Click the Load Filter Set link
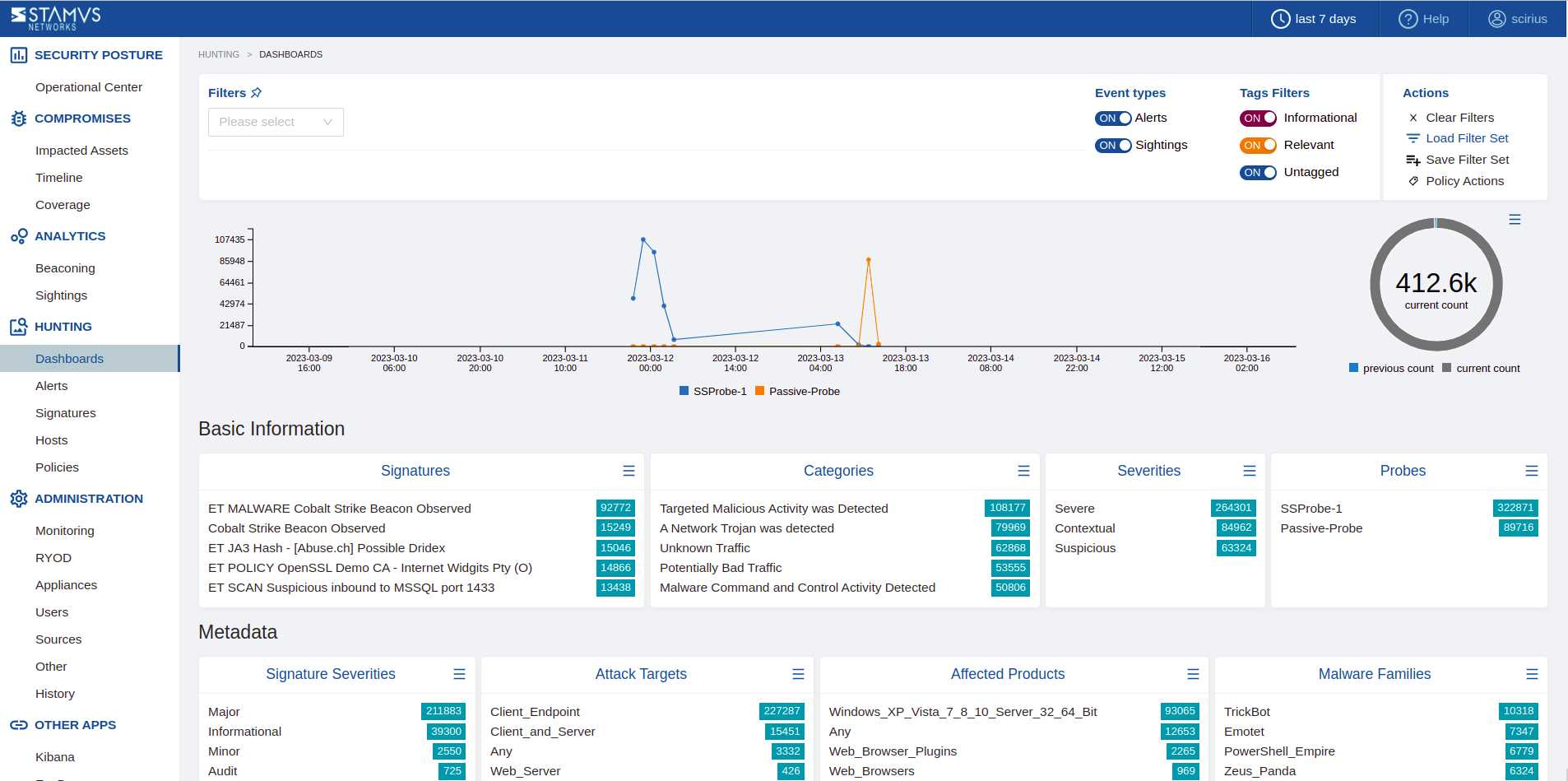The height and width of the screenshot is (781, 1568). 1467,138
